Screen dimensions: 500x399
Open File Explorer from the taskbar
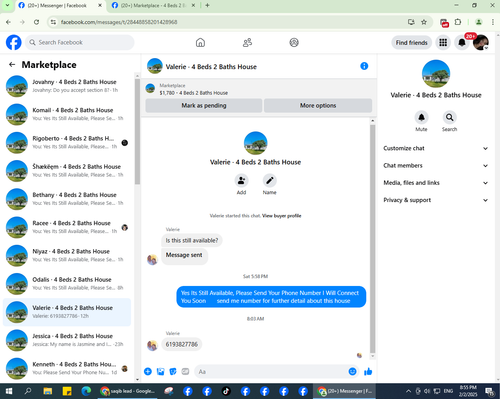(48, 391)
